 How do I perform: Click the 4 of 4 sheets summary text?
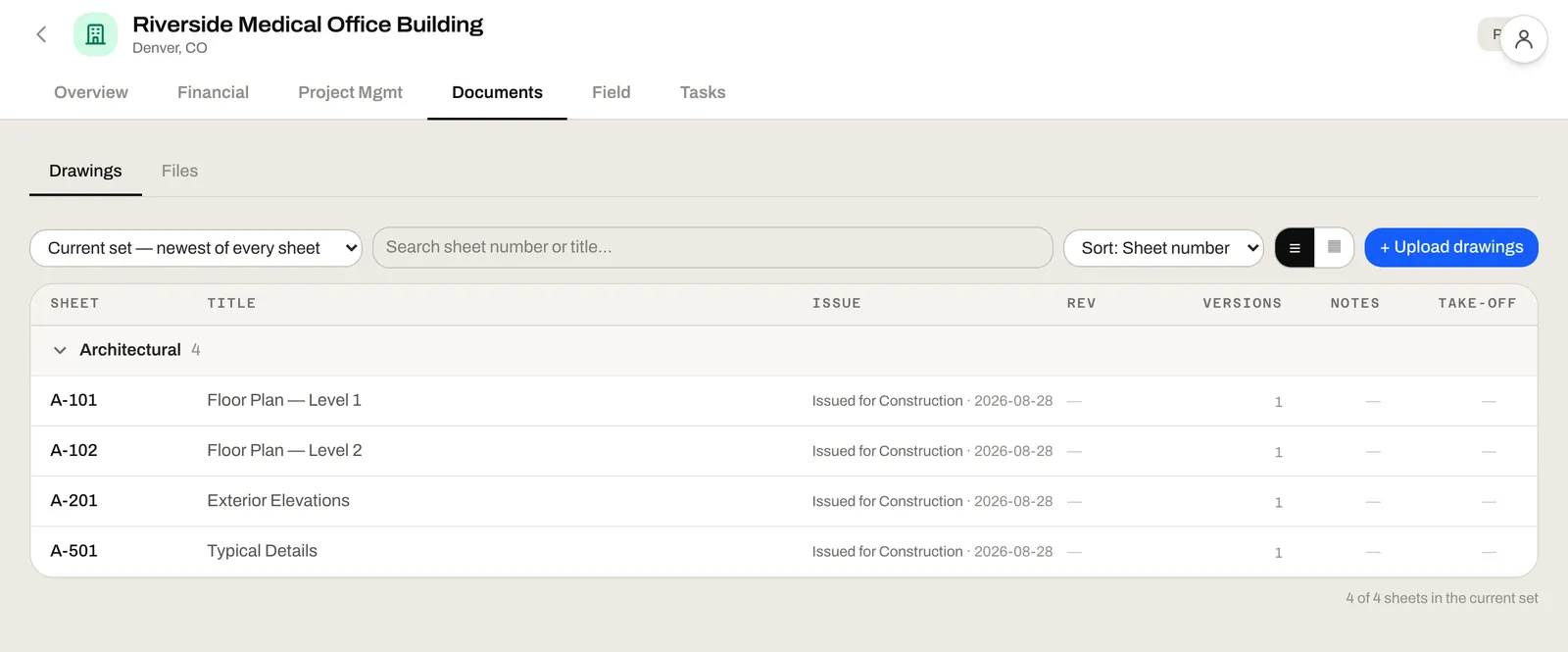pyautogui.click(x=1442, y=598)
